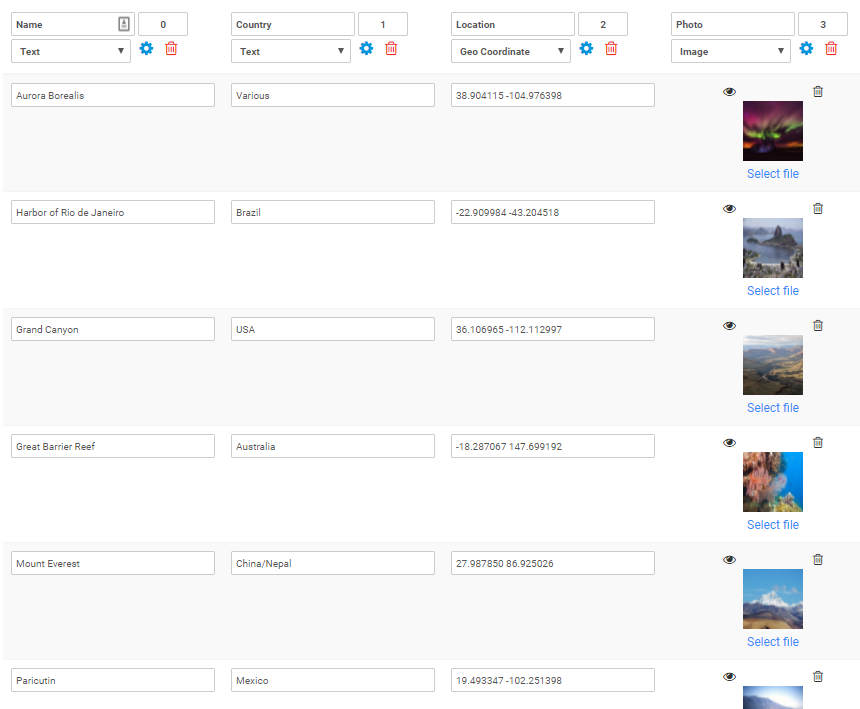Click the Grand Canyon photo thumbnail

pos(773,365)
